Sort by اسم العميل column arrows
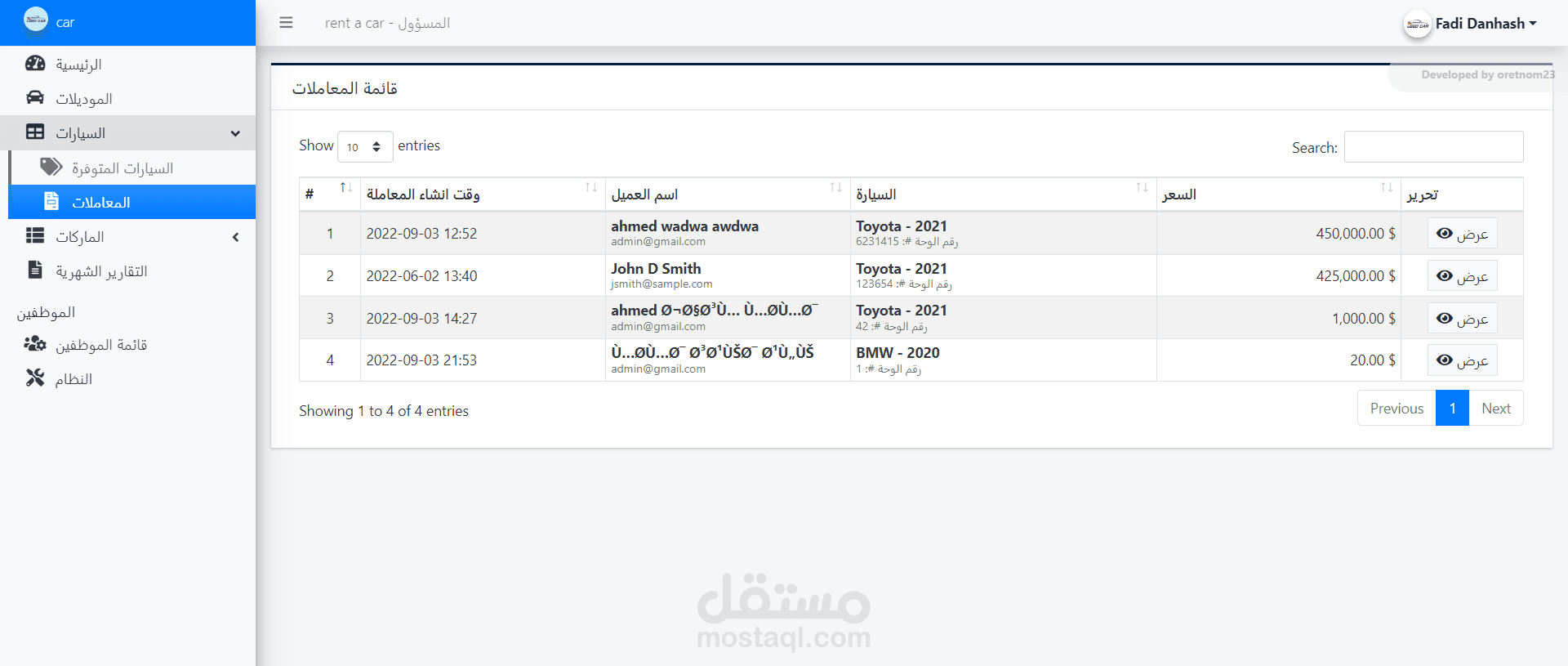The width and height of the screenshot is (1568, 666). point(835,188)
